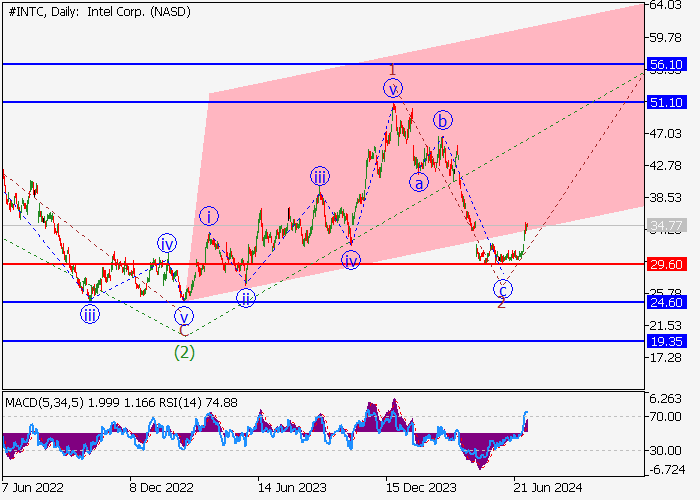Select the 30.00 RSI level value

click(666, 450)
